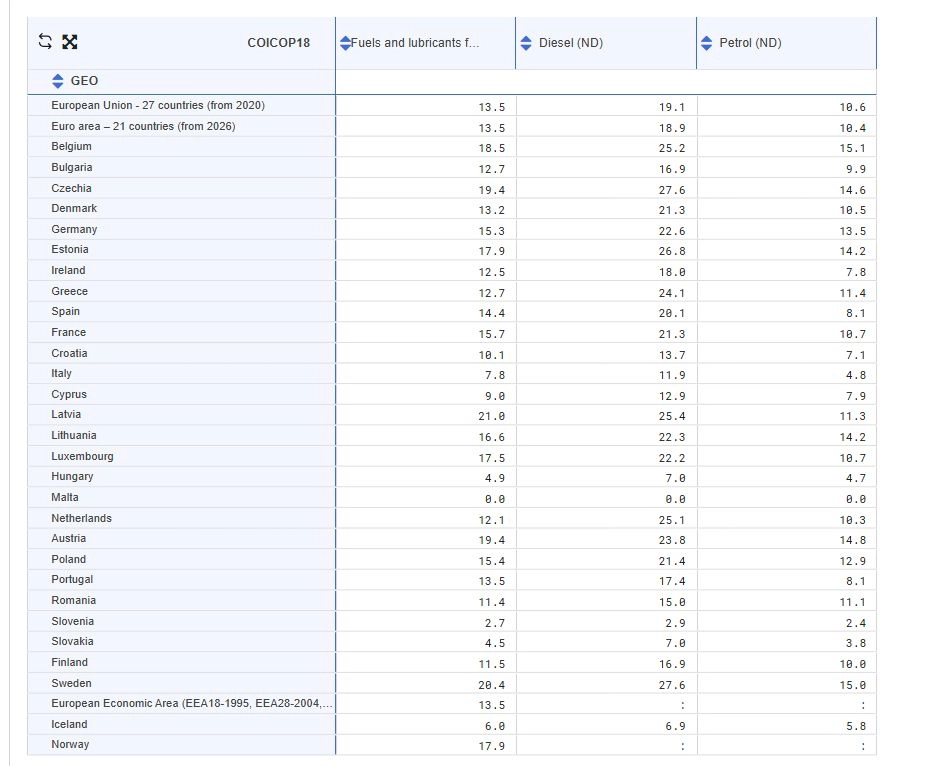Click the fullscreen expand arrows icon
930x766 pixels.
[x=70, y=42]
